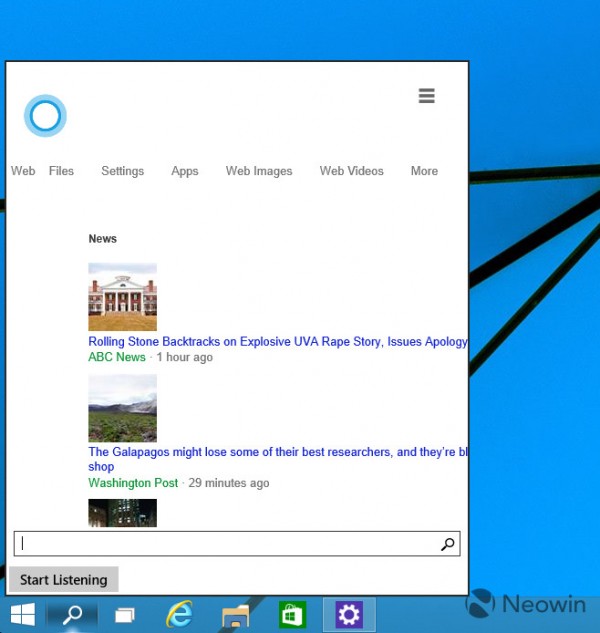Open Task View from taskbar
600x633 pixels.
125,614
